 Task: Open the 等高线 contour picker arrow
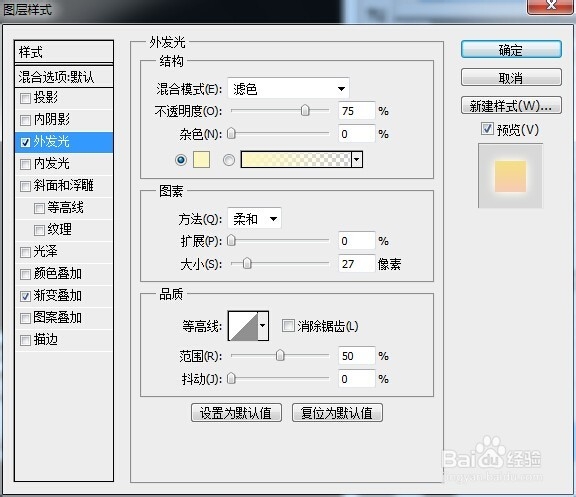tap(263, 326)
